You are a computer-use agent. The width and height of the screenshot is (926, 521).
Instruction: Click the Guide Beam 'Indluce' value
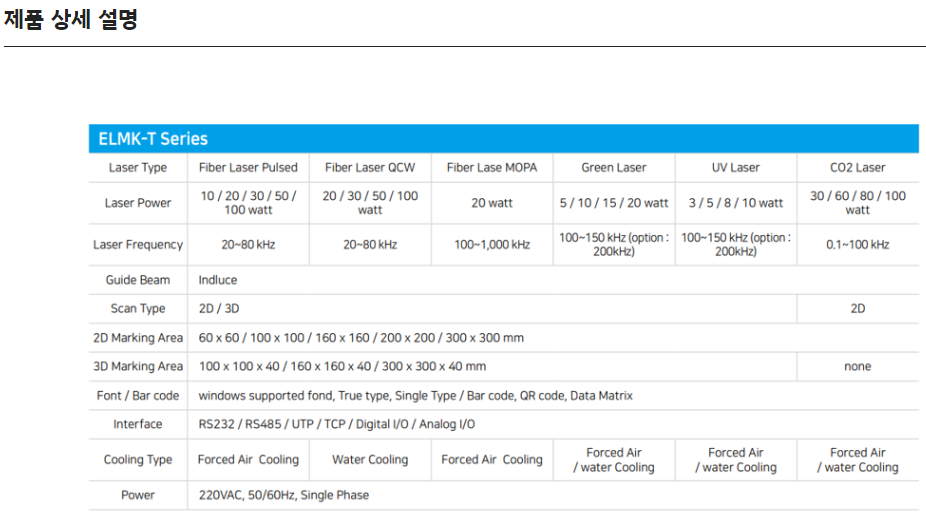[x=218, y=280]
